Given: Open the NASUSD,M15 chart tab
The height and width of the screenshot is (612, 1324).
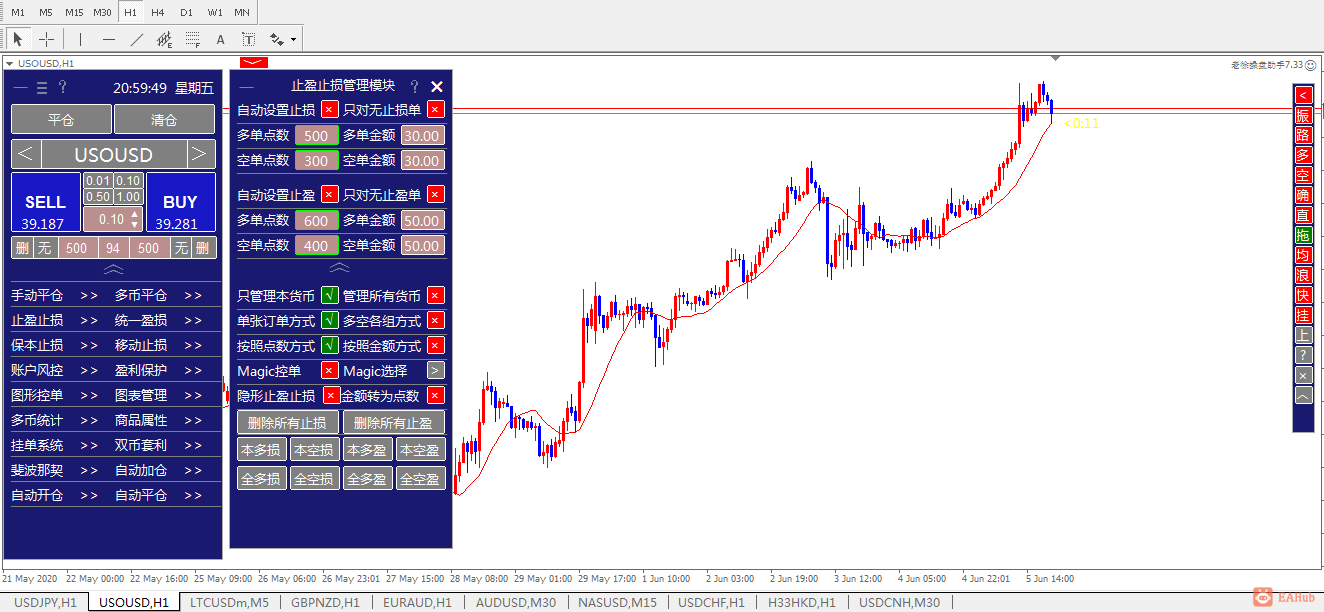Looking at the screenshot, I should click(x=617, y=603).
